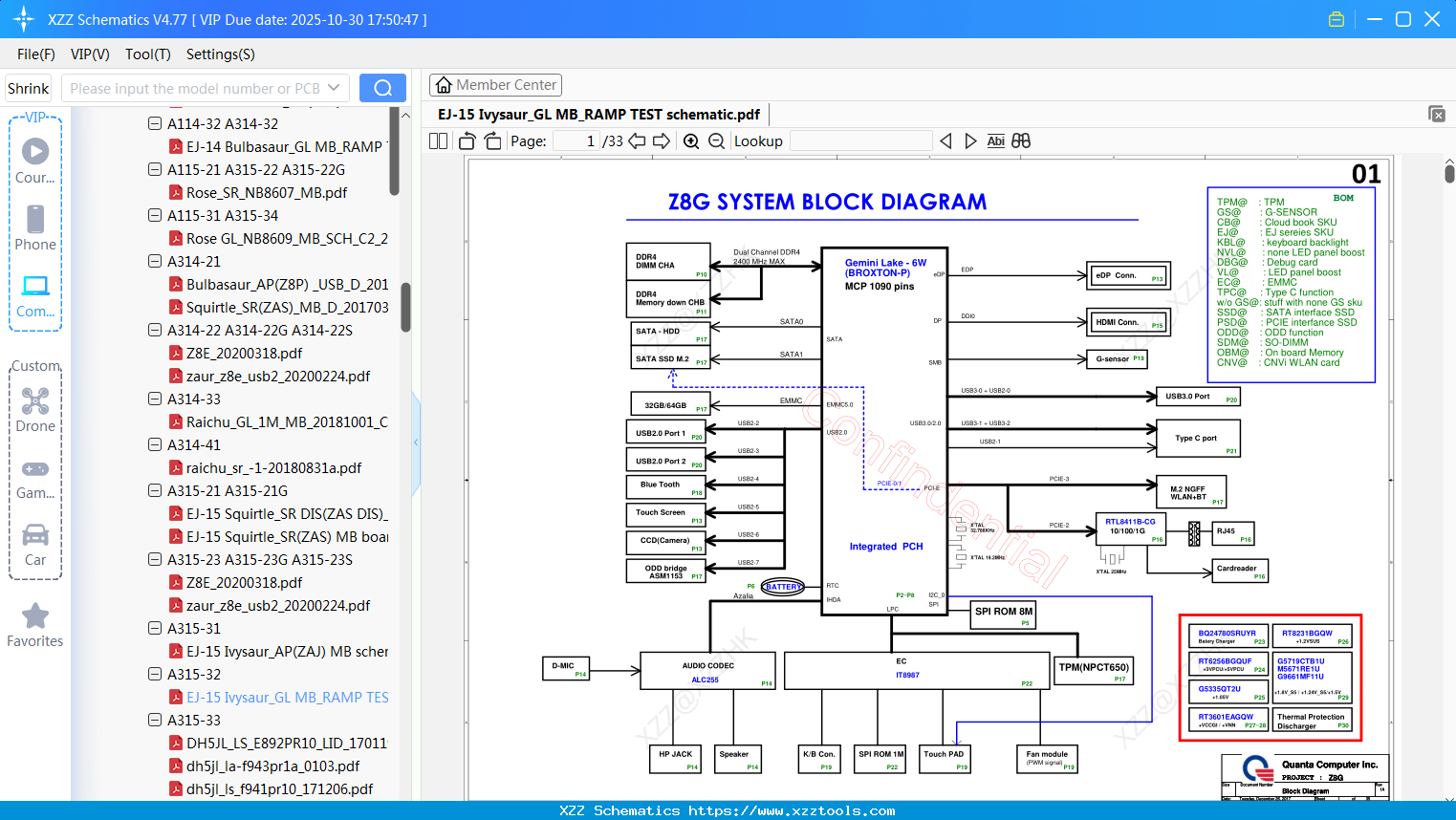Image resolution: width=1456 pixels, height=820 pixels.
Task: Go to the next page with right arrow
Action: pyautogui.click(x=662, y=141)
